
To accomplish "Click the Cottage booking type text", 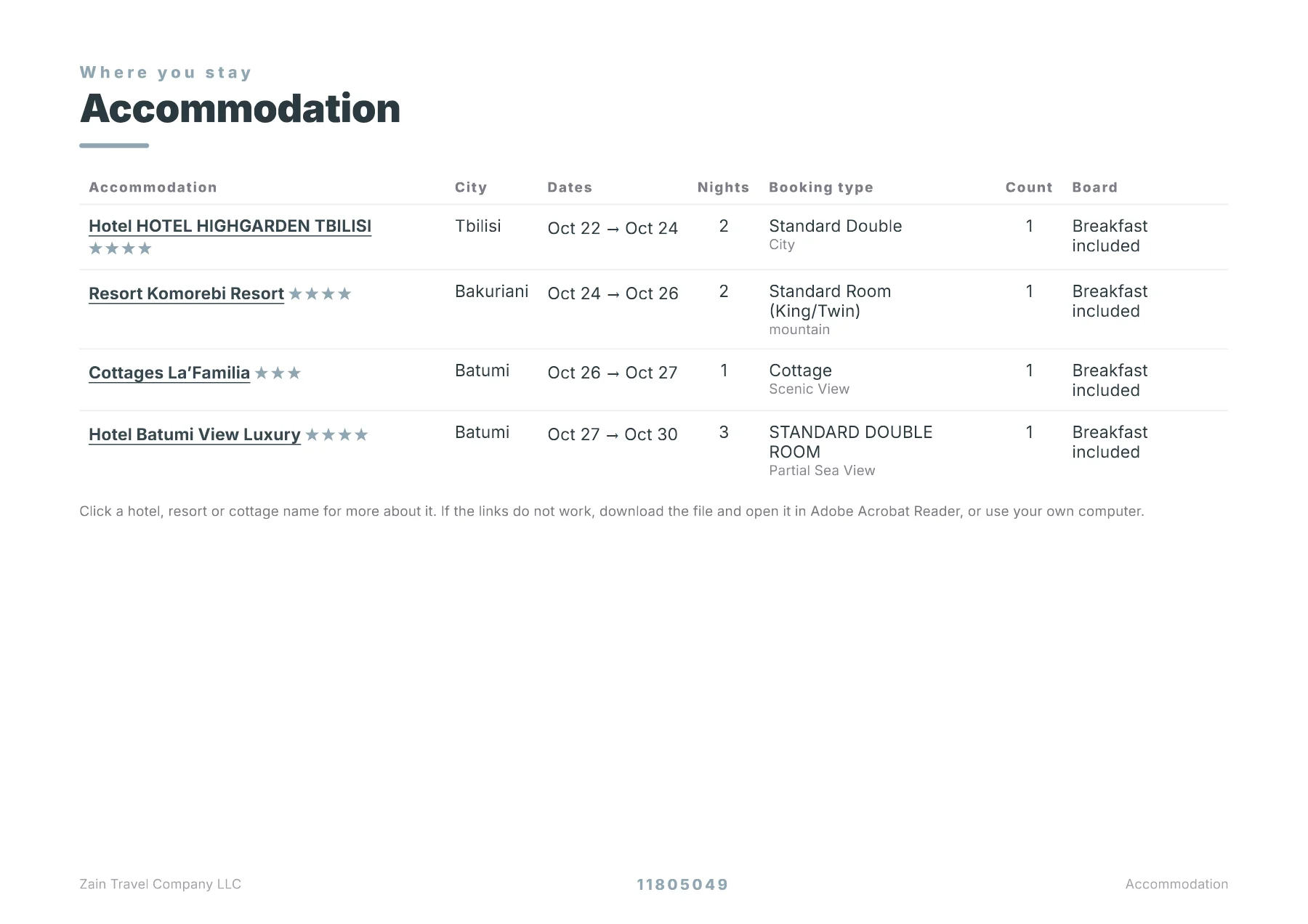I will pyautogui.click(x=800, y=370).
